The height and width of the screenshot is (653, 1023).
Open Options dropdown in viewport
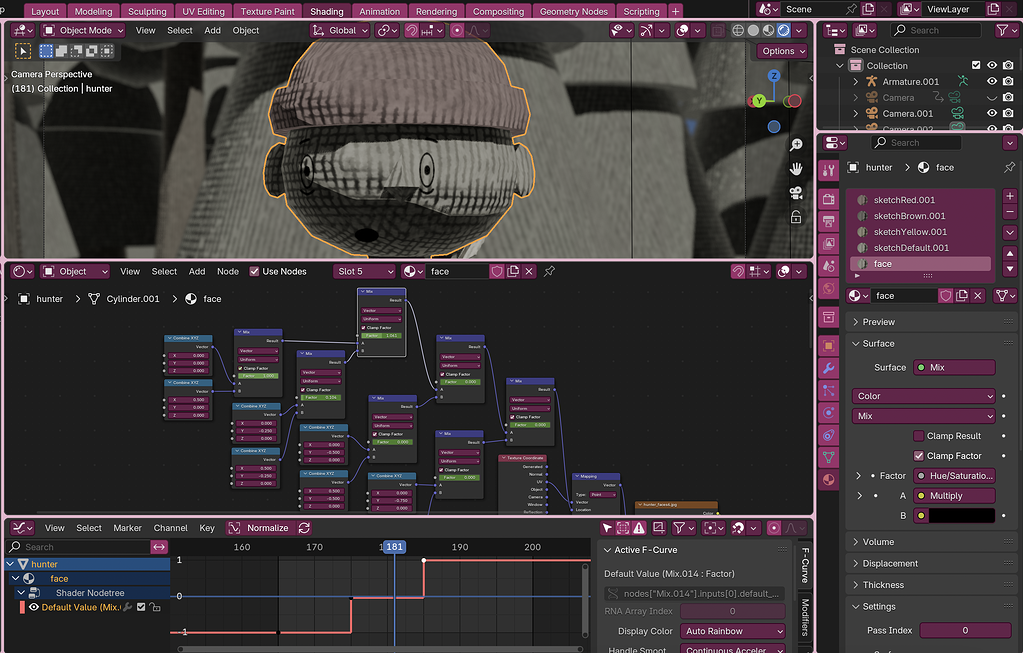coord(783,51)
